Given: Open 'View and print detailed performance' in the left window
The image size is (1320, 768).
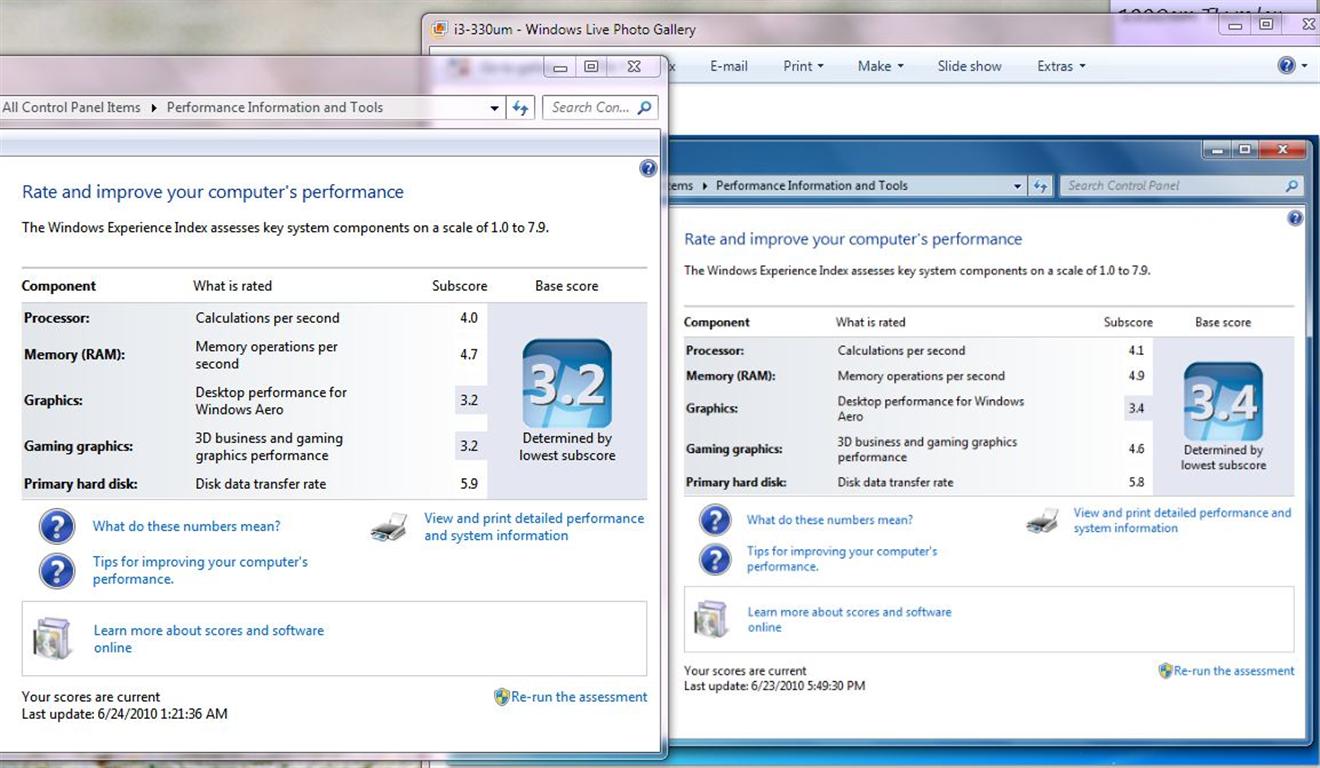Looking at the screenshot, I should 534,527.
